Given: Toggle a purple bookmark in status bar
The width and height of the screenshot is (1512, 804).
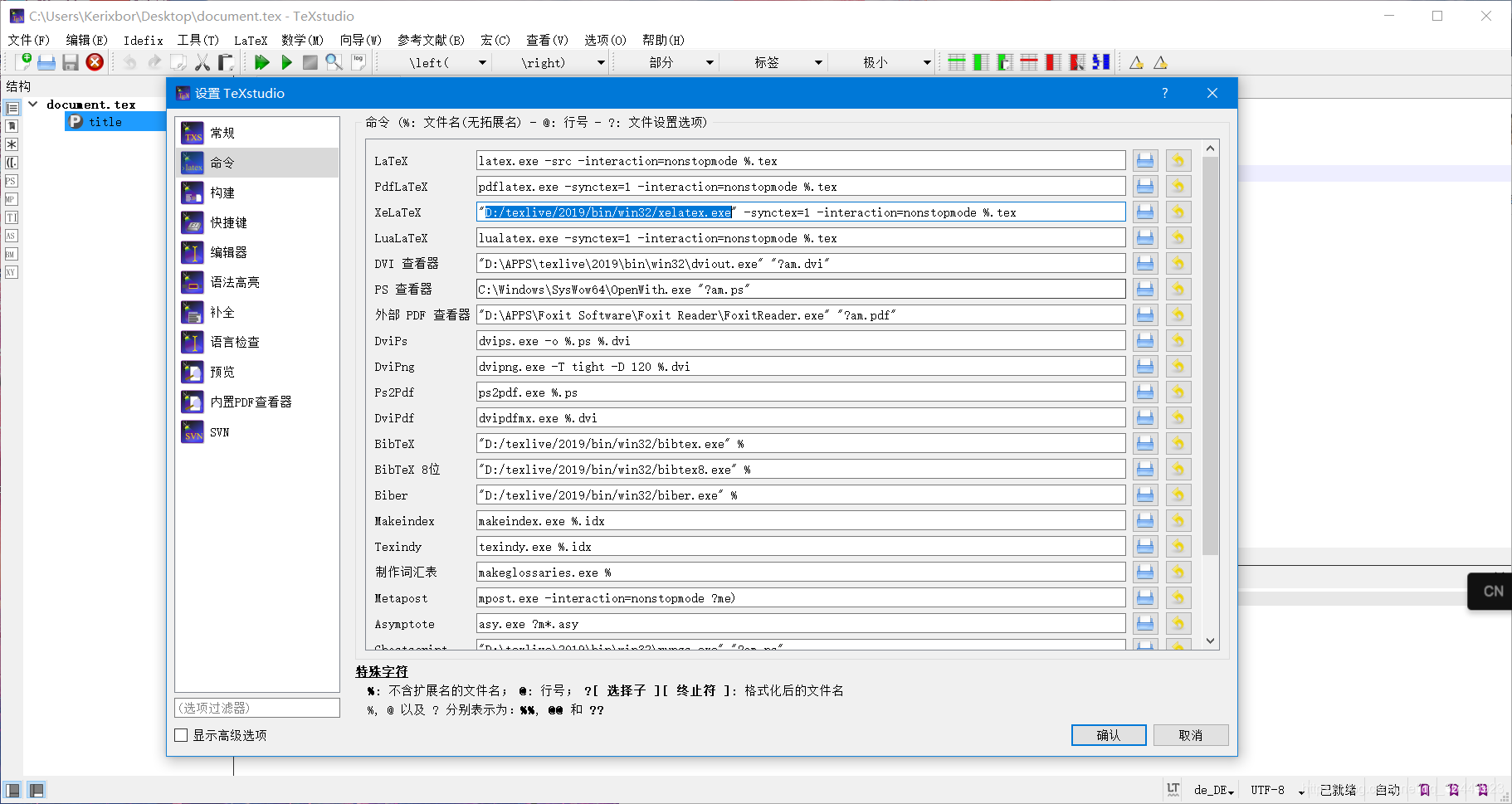Looking at the screenshot, I should [1424, 789].
